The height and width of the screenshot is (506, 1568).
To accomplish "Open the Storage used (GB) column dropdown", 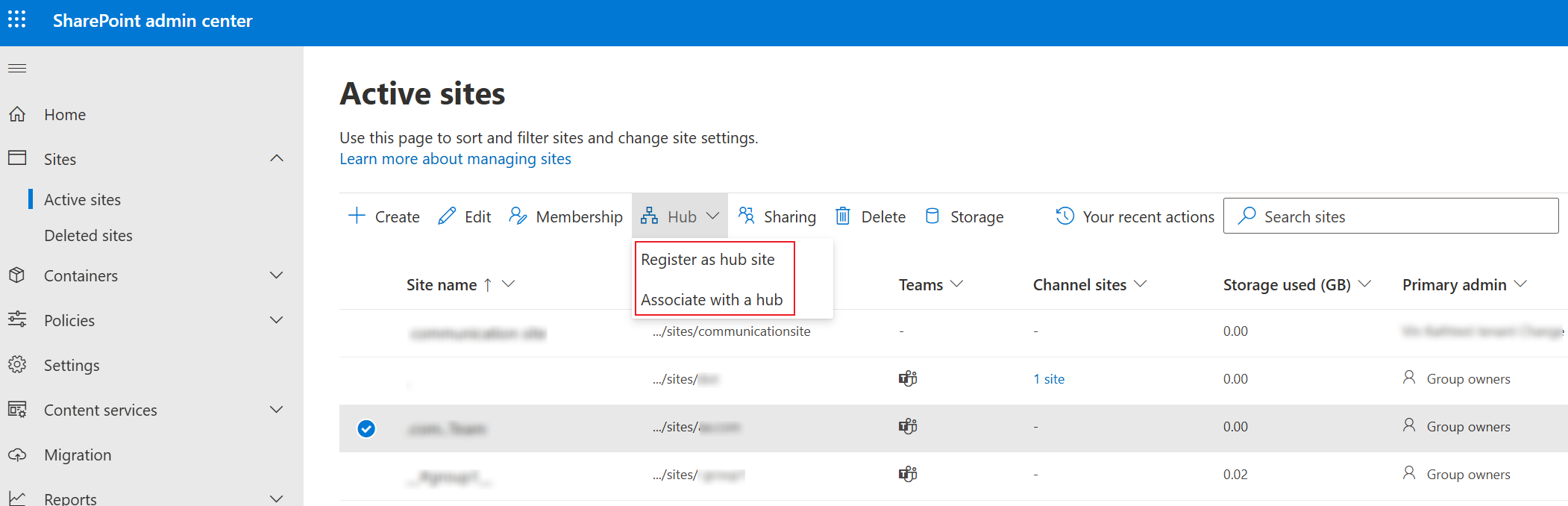I will point(1365,284).
